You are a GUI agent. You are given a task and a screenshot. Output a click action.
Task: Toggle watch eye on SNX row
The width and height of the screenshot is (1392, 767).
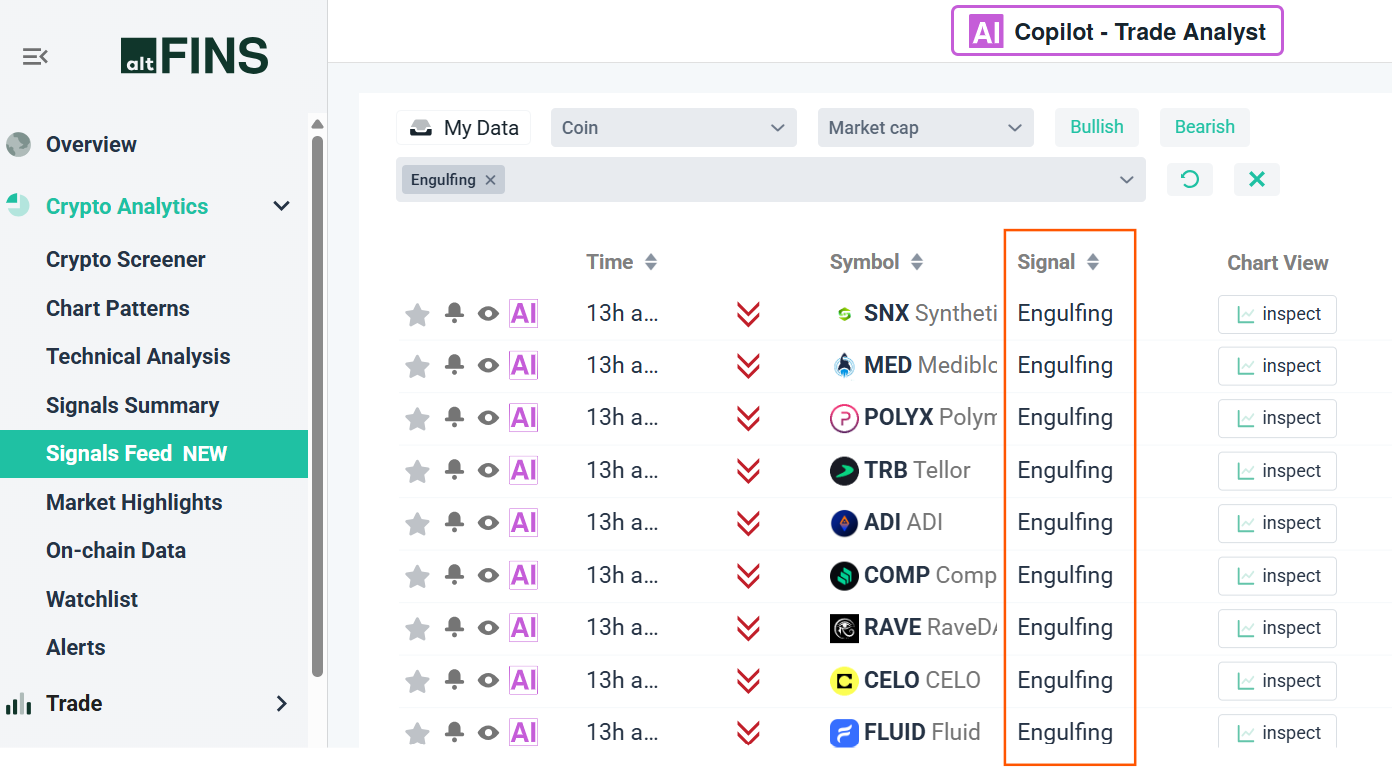click(488, 314)
